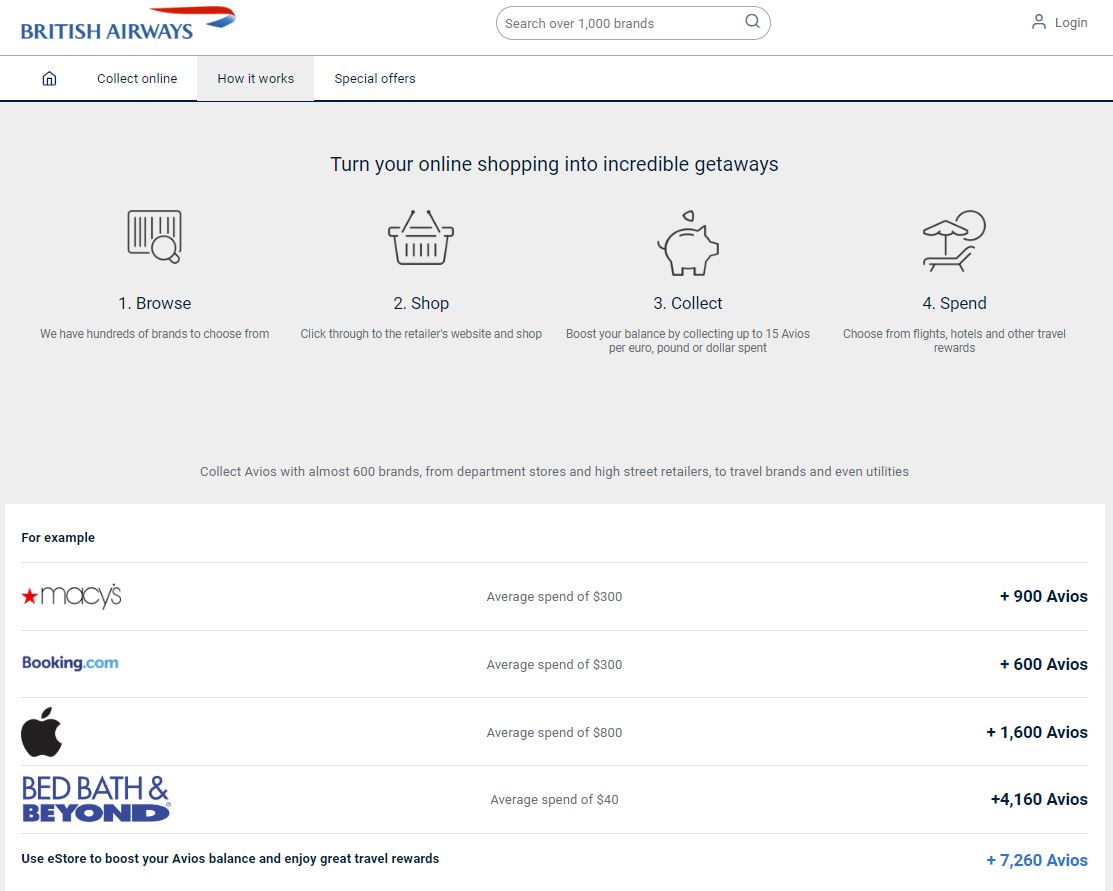The width and height of the screenshot is (1113, 891).
Task: Click 'Average spend of $300' in Macy's row
Action: [554, 597]
